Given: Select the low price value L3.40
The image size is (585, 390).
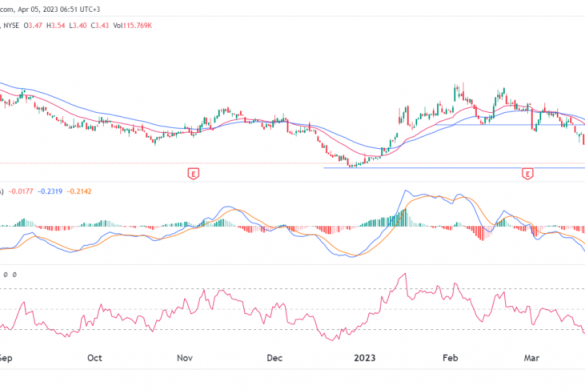Looking at the screenshot, I should (x=78, y=26).
